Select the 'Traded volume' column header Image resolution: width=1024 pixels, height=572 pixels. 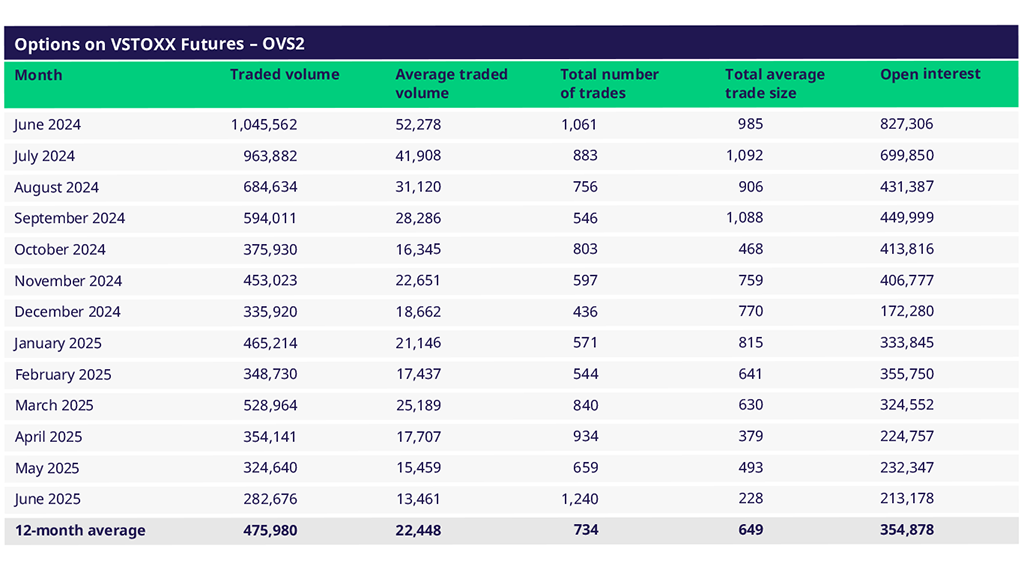[284, 75]
